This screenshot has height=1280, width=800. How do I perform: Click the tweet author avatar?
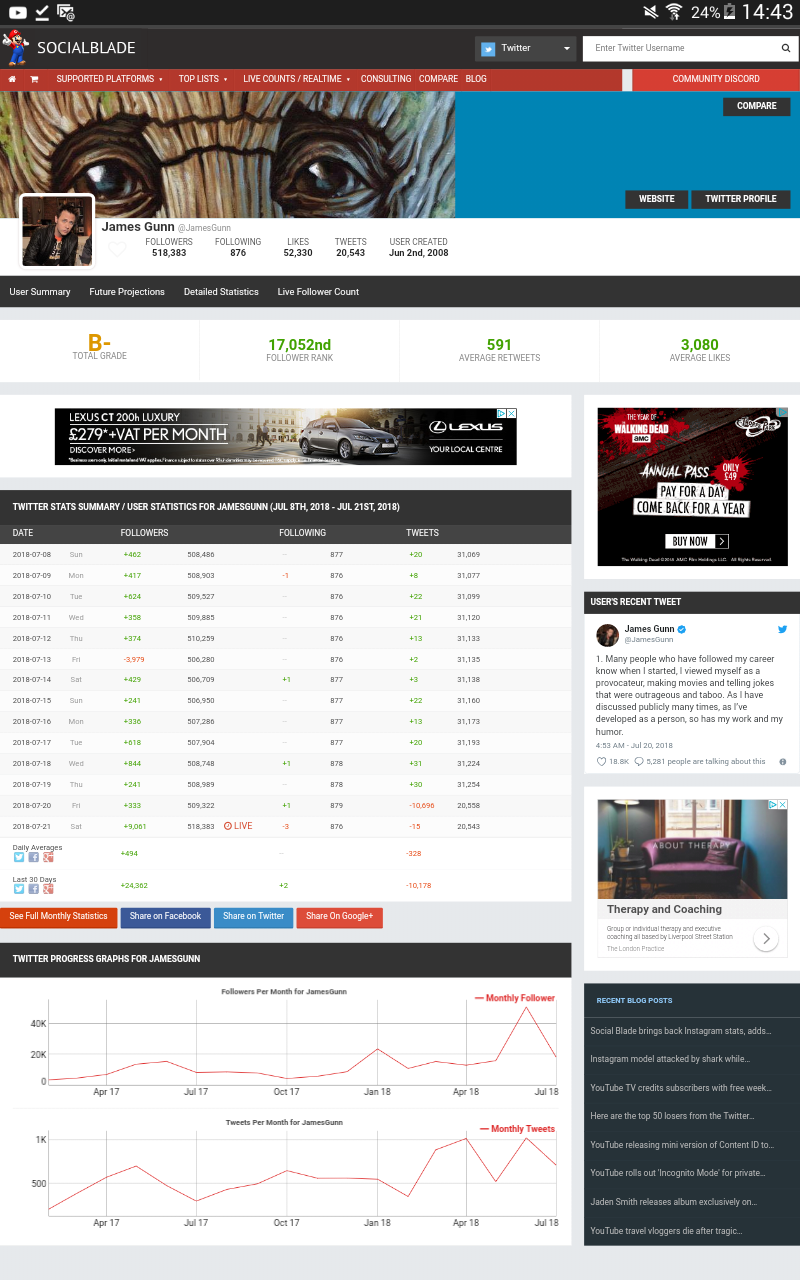pyautogui.click(x=607, y=635)
